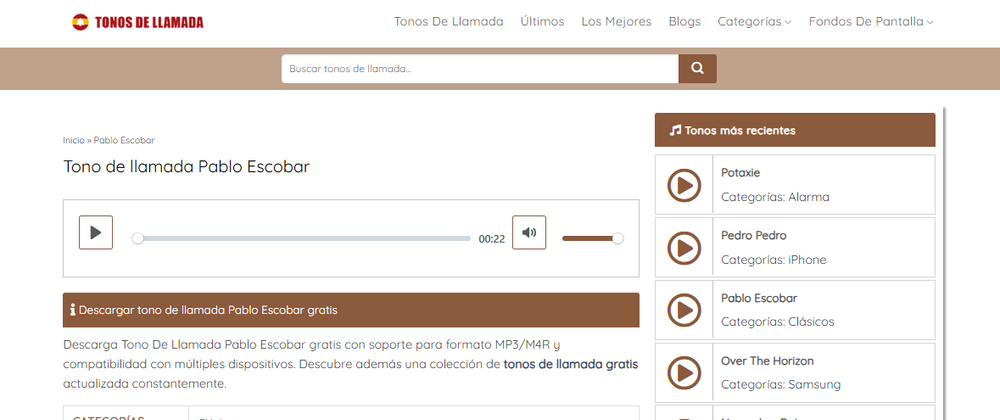Expand the Fondos De Pantalla dropdown
The image size is (1000, 420).
point(871,21)
